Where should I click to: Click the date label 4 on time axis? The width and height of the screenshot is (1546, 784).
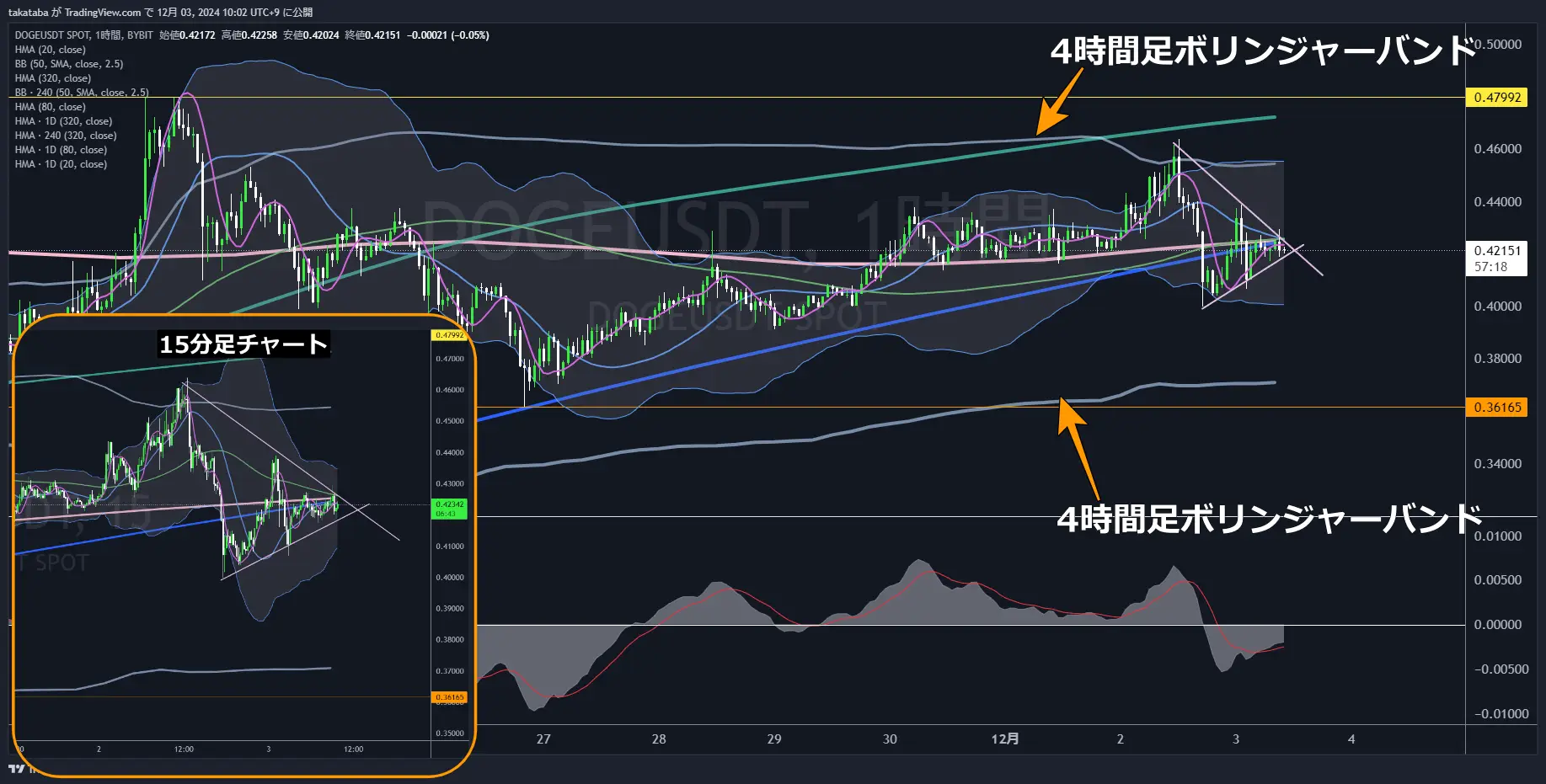pos(1351,739)
